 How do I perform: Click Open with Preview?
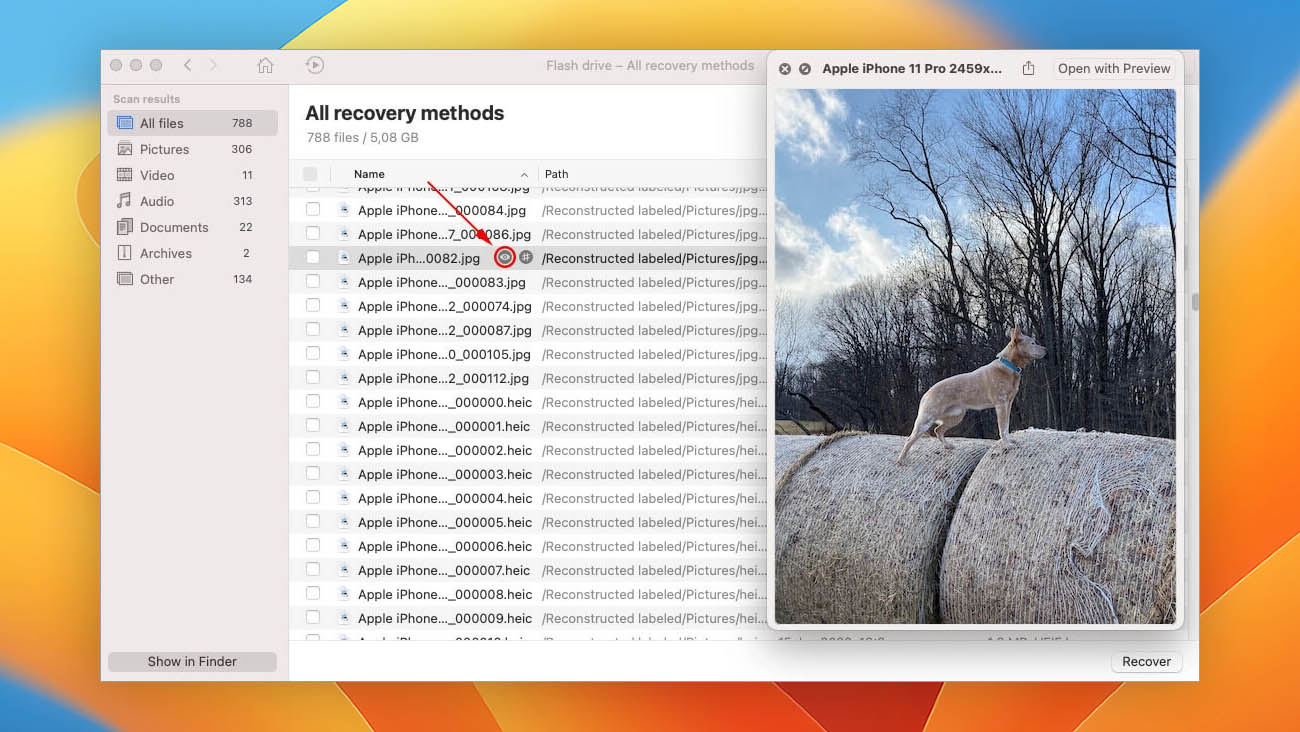click(1114, 68)
